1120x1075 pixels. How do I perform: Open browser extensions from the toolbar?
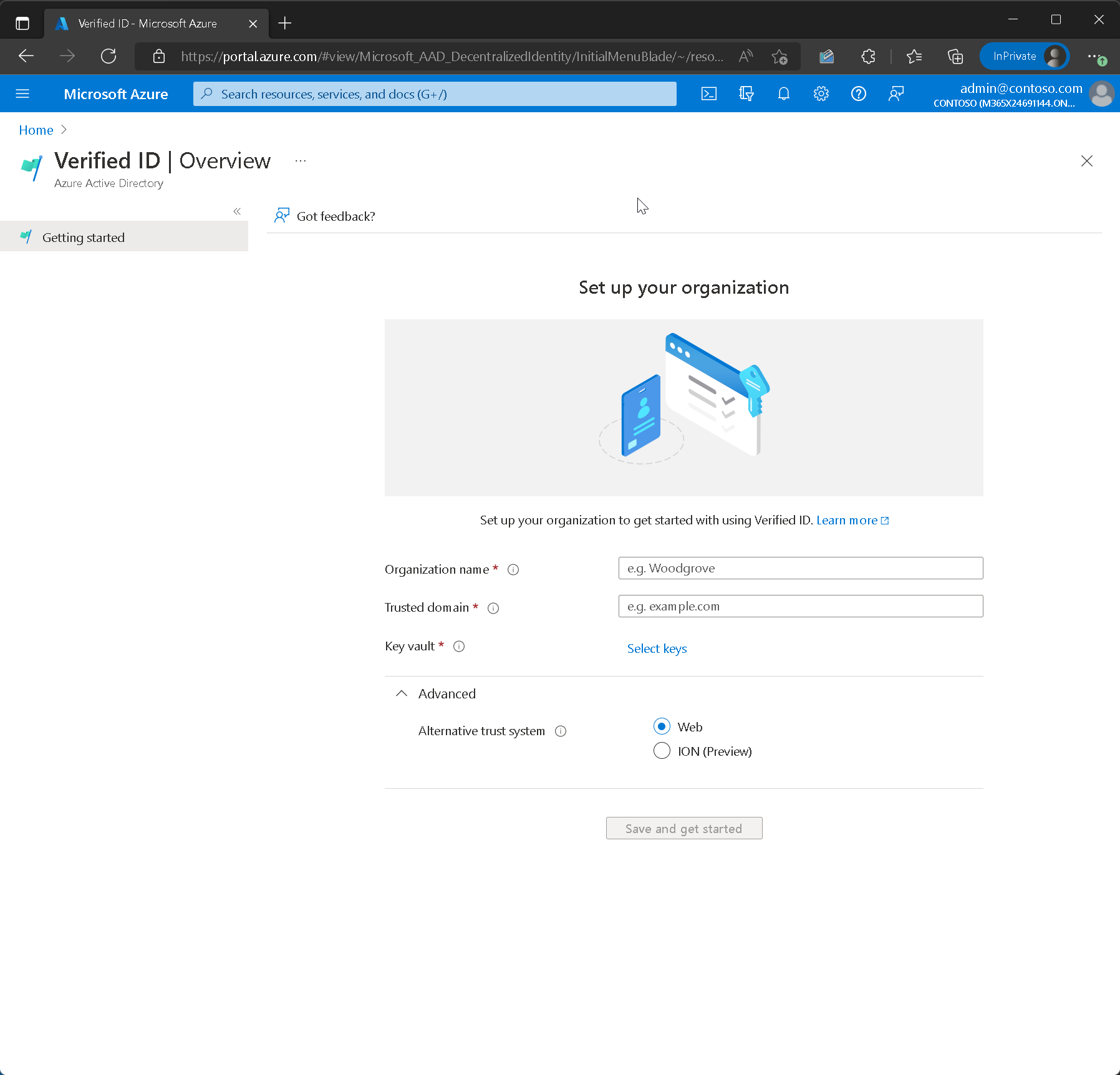(867, 56)
